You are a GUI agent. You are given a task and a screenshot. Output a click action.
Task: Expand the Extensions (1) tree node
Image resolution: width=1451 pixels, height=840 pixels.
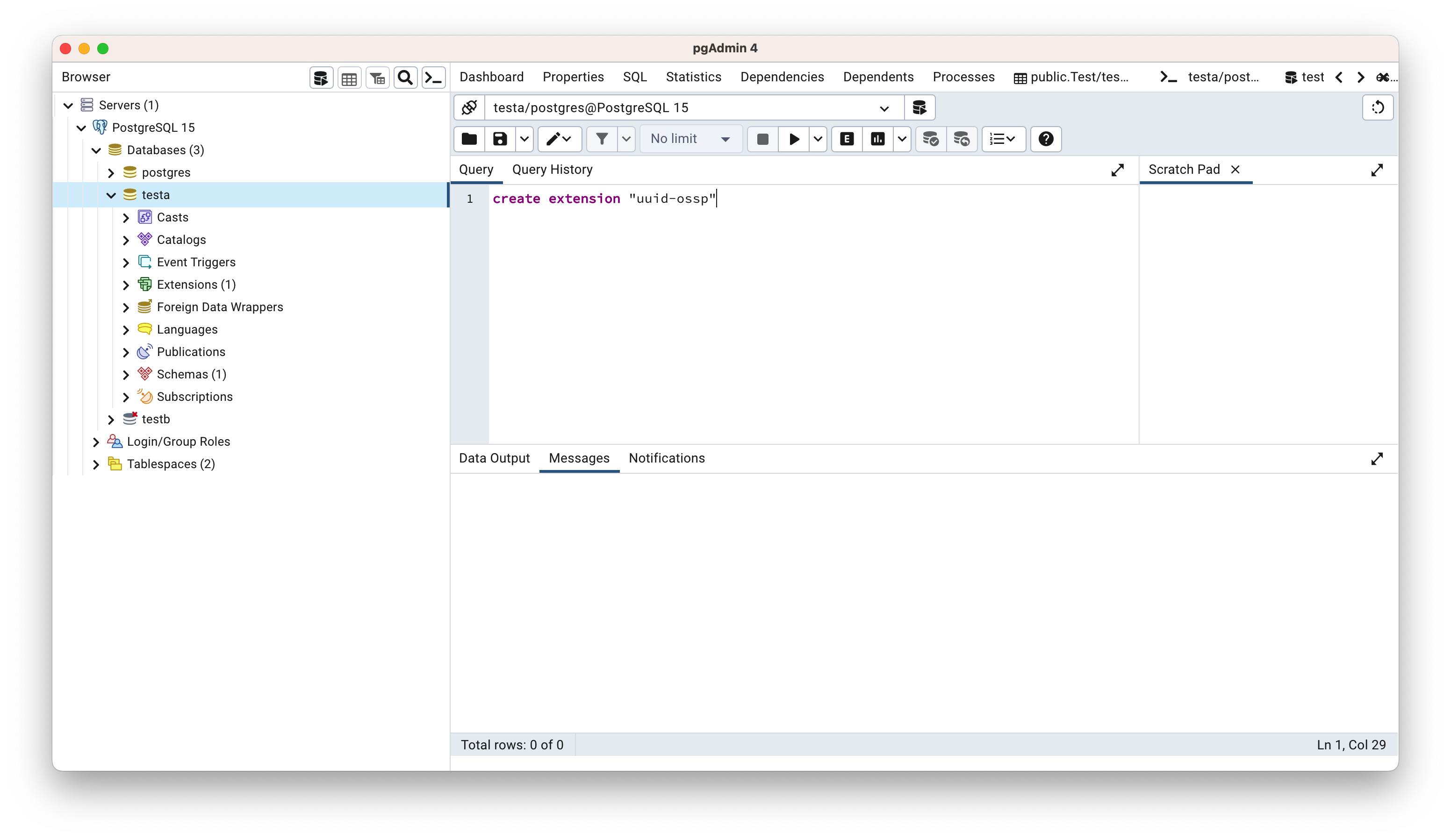point(126,285)
